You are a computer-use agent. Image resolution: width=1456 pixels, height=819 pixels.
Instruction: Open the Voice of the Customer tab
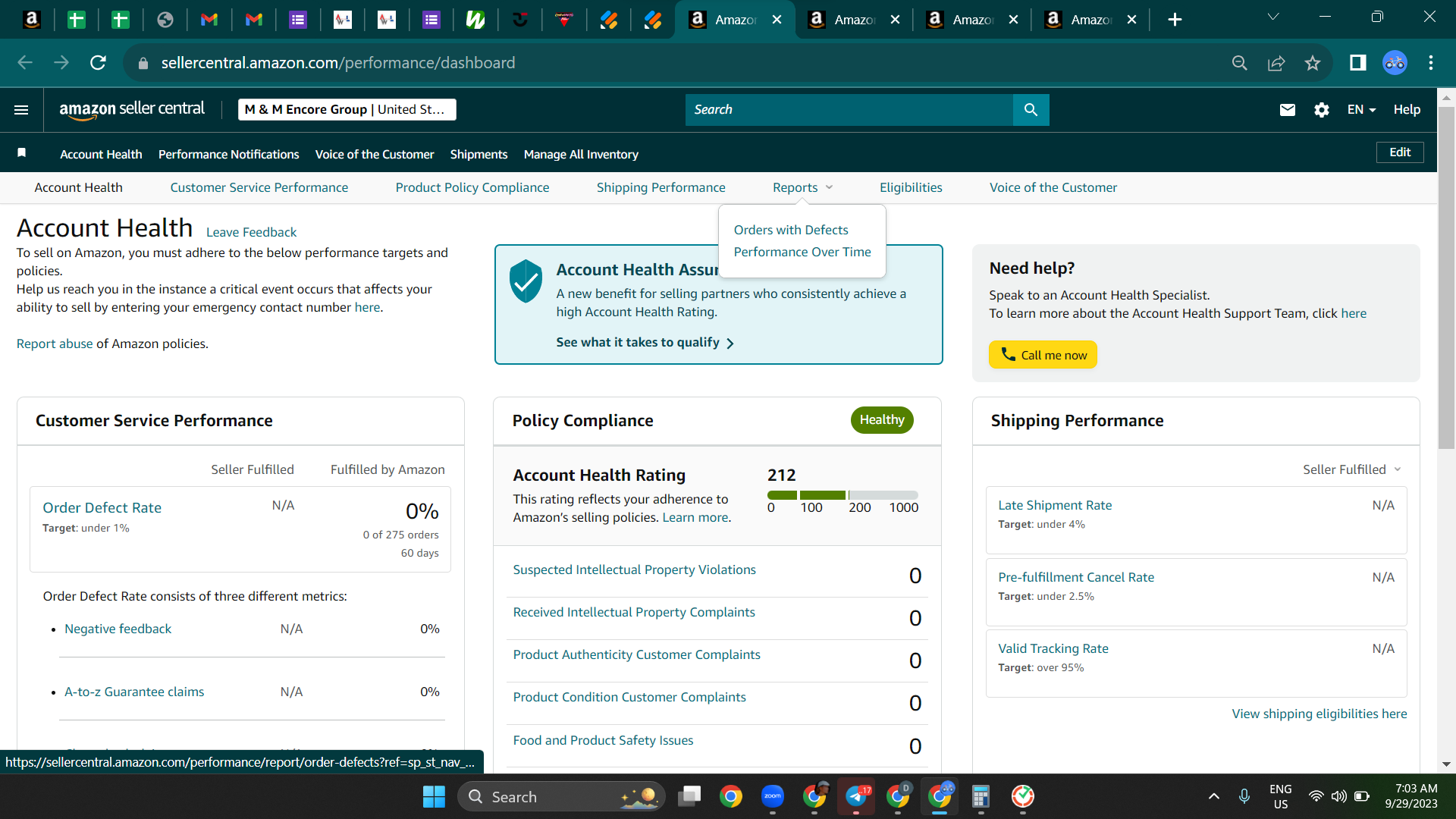click(1053, 187)
